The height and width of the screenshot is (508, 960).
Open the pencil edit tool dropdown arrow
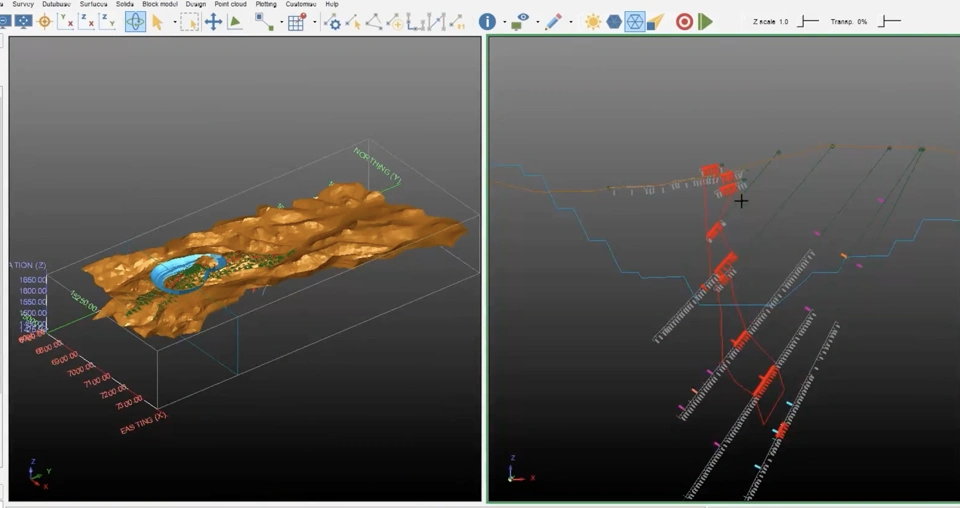(570, 22)
